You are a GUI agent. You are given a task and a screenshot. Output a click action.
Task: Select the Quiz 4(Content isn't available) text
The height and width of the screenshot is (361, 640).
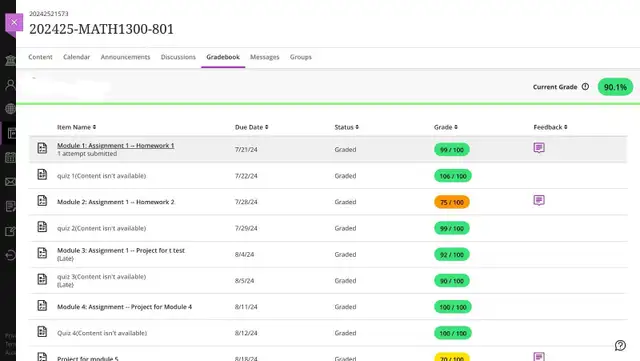102,333
